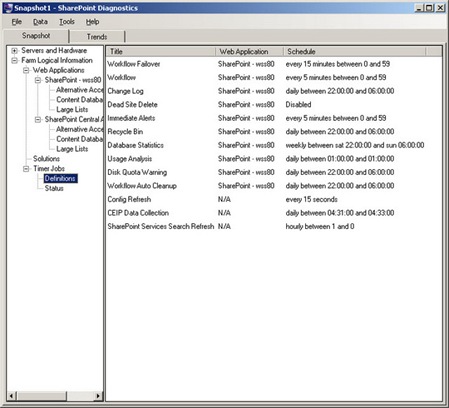Image resolution: width=449 pixels, height=408 pixels.
Task: Sort by the Title column header
Action: tap(161, 51)
